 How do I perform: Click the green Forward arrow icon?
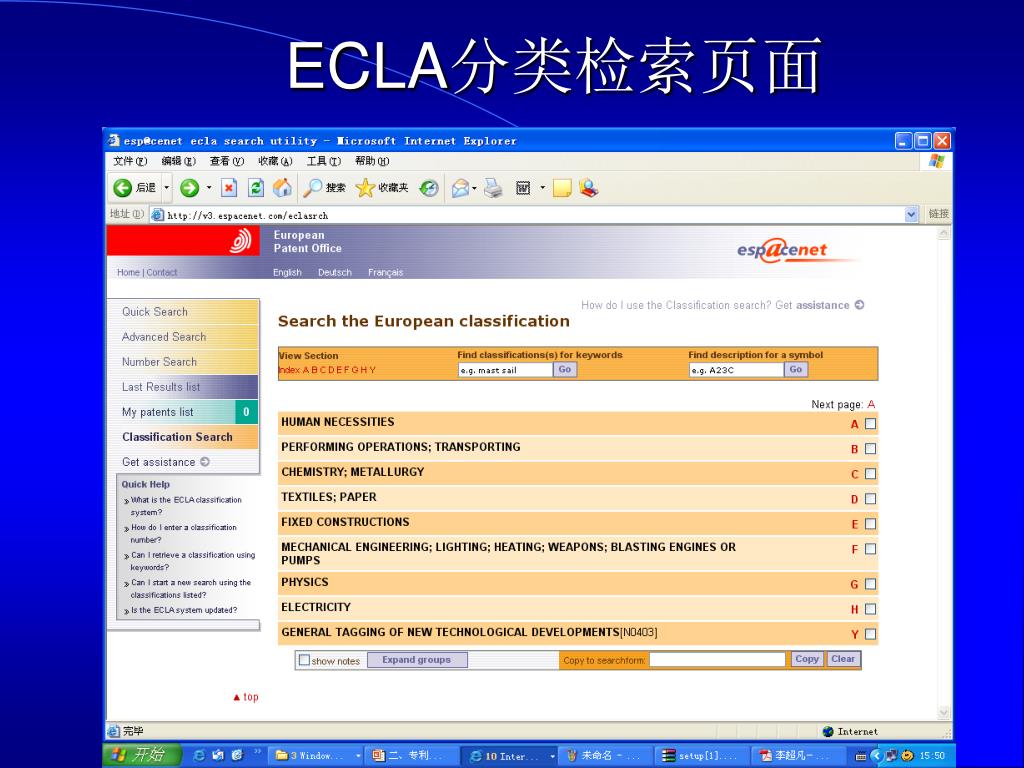click(189, 188)
